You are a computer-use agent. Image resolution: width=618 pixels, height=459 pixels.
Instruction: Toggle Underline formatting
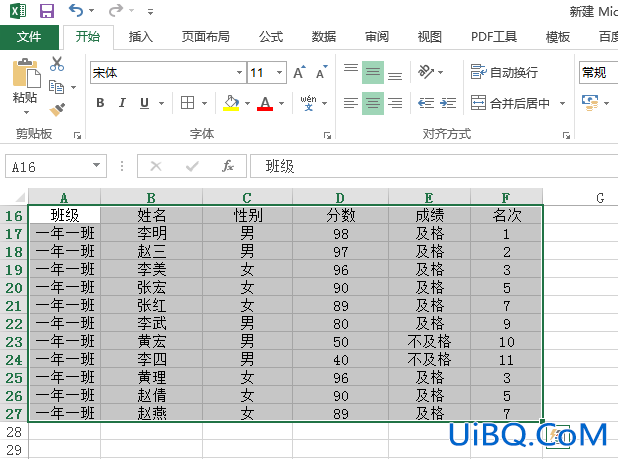pos(145,103)
